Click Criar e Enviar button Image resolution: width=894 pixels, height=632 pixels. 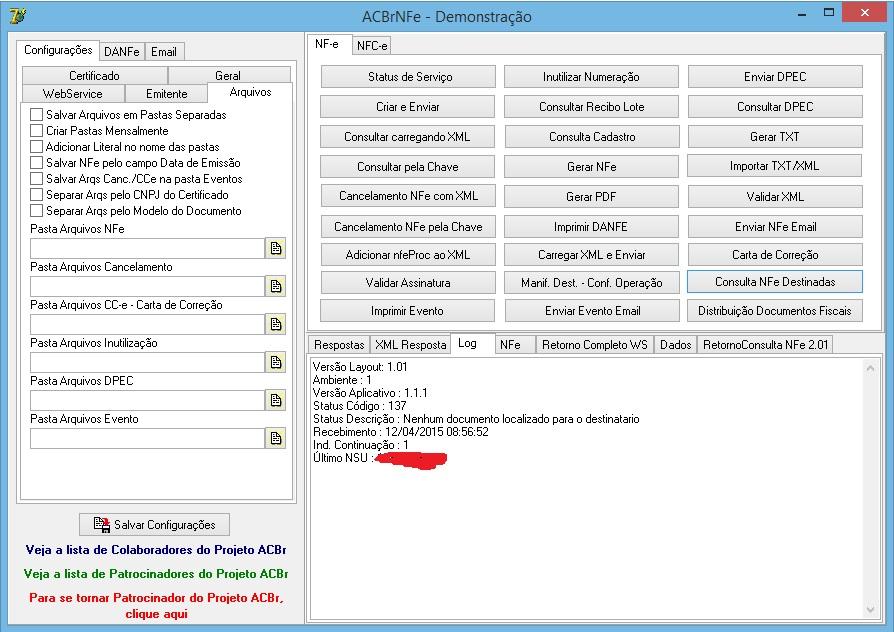[408, 107]
